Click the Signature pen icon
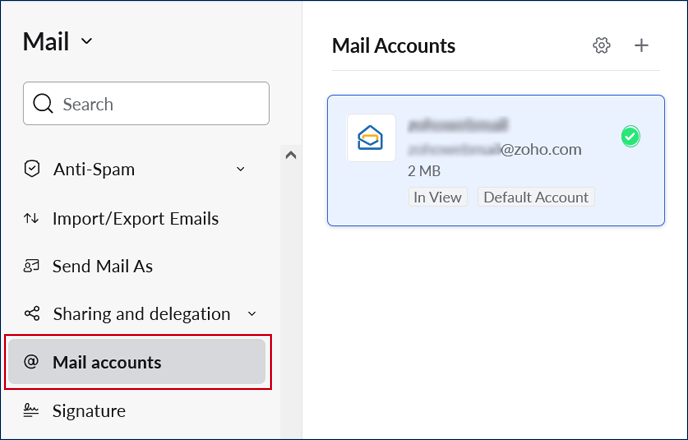 click(31, 410)
